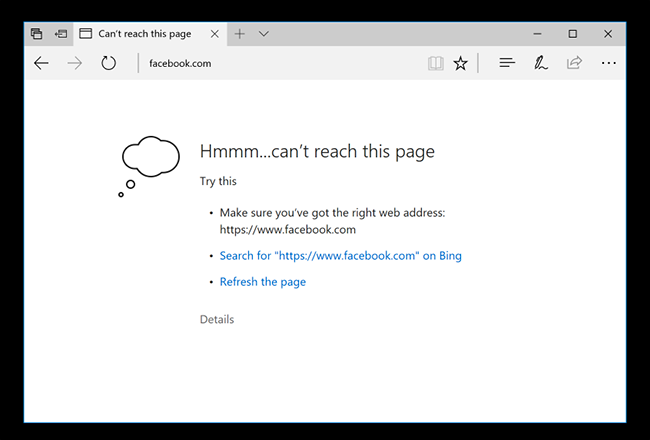Viewport: 650px width, 440px height.
Task: Click Search for facebook.com on Bing link
Action: tap(340, 255)
